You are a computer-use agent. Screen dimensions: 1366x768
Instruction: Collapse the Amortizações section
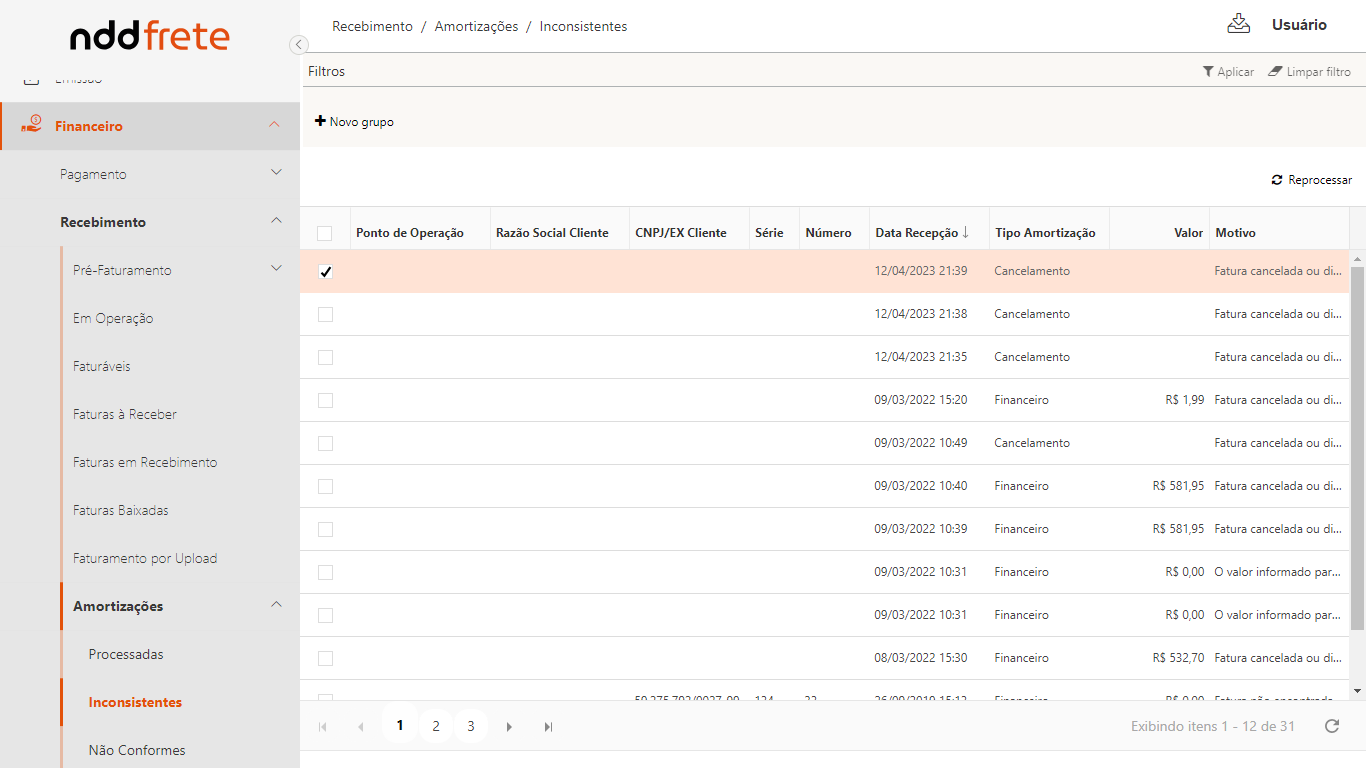(x=276, y=605)
